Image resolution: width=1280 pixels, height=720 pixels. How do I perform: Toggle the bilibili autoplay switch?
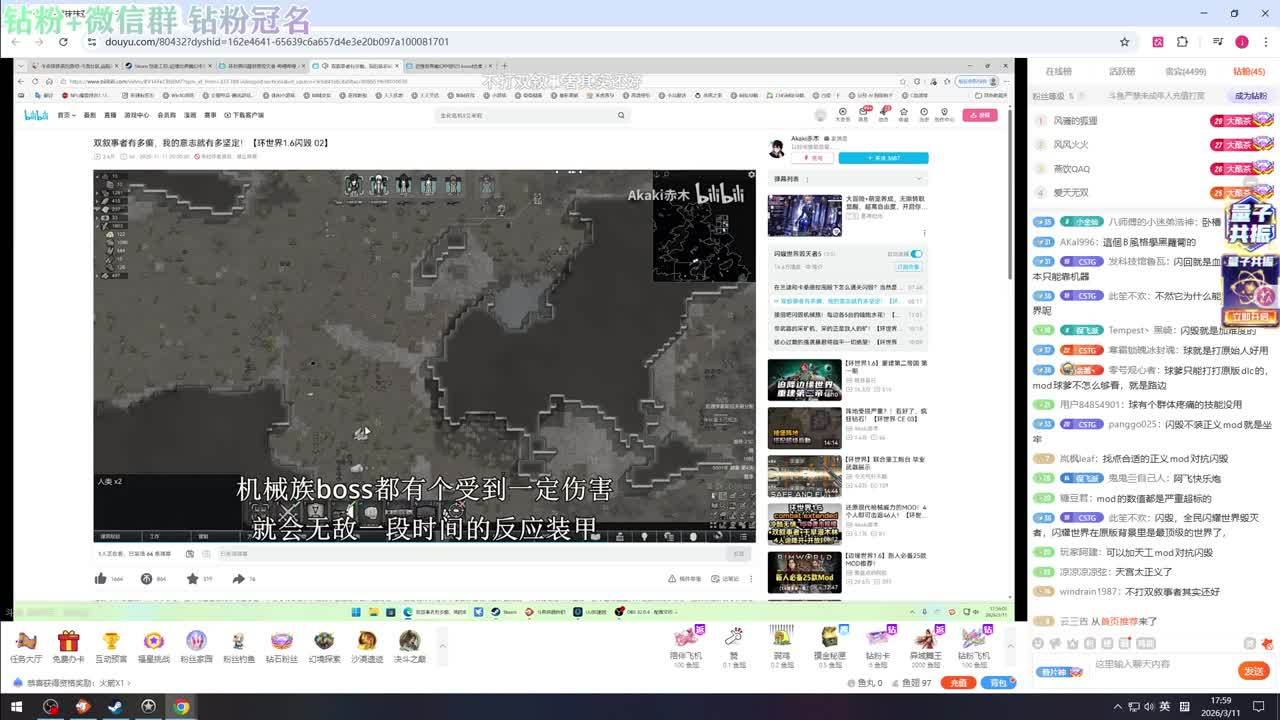tap(916, 254)
